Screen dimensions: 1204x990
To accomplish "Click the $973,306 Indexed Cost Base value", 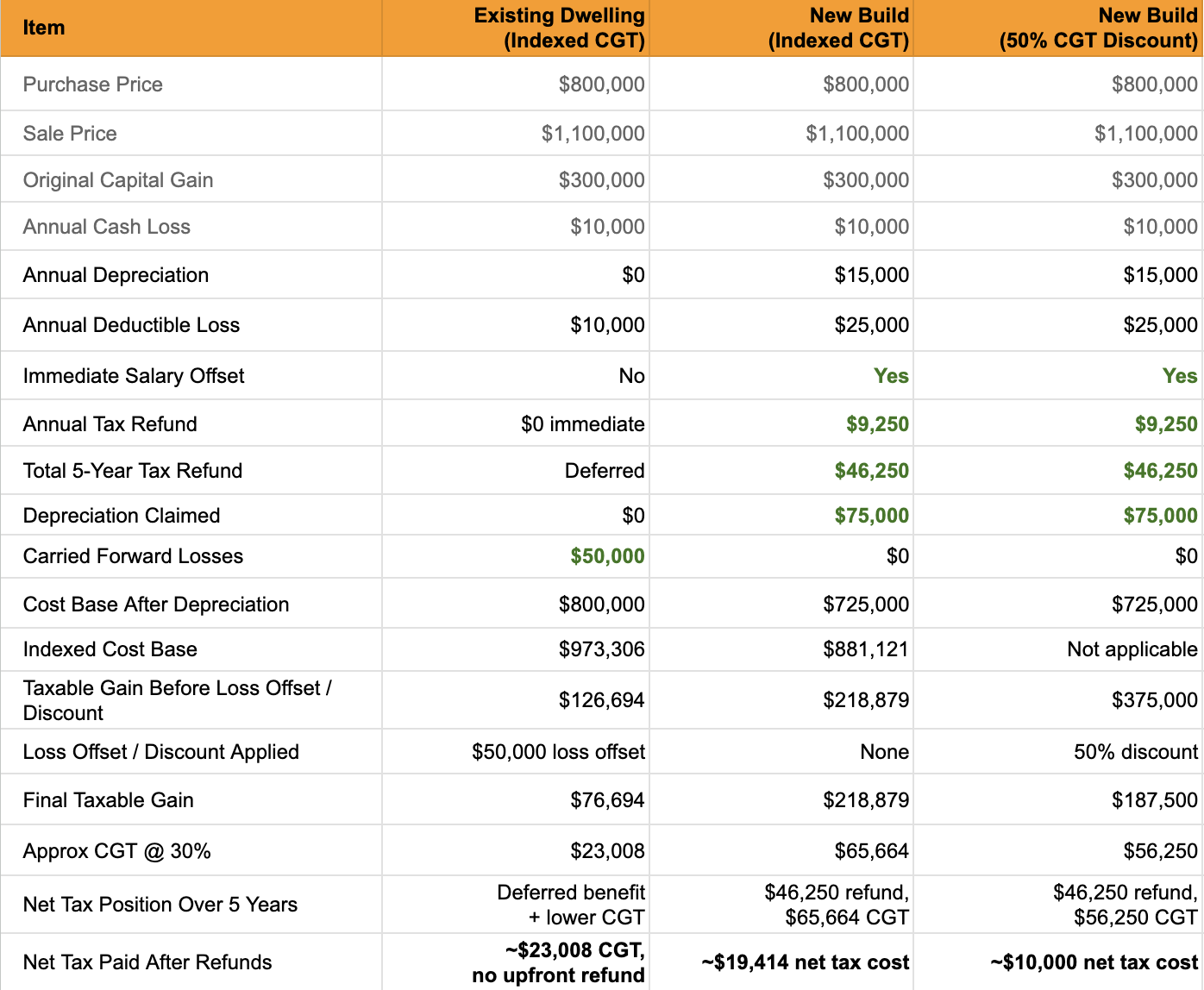I will click(x=601, y=649).
